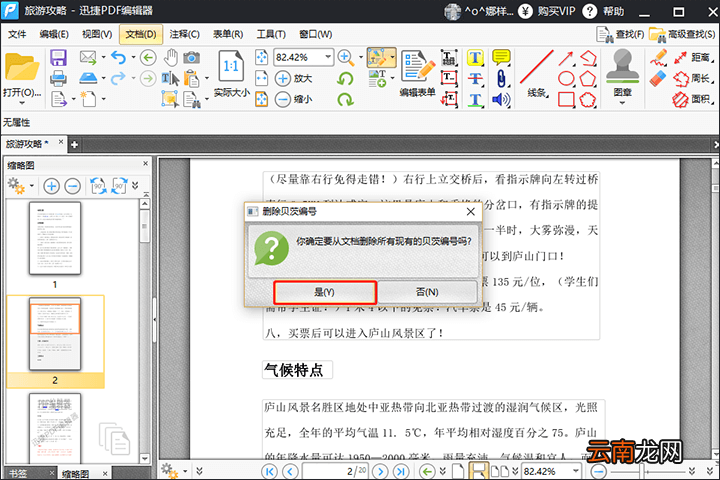720x480 pixels.
Task: Select the yellow sticky note comment tool
Action: (x=501, y=57)
